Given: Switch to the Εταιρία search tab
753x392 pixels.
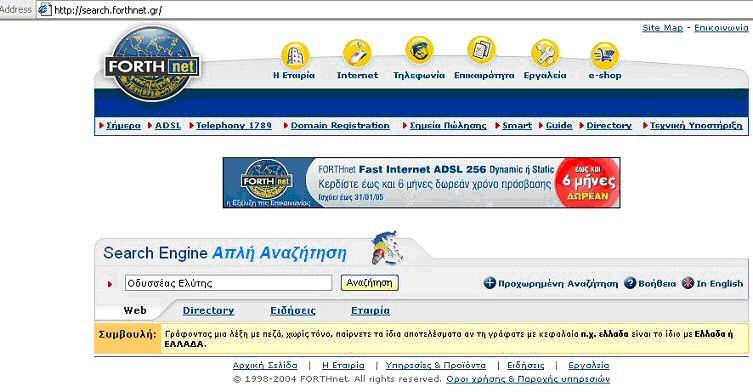Looking at the screenshot, I should click(x=370, y=311).
